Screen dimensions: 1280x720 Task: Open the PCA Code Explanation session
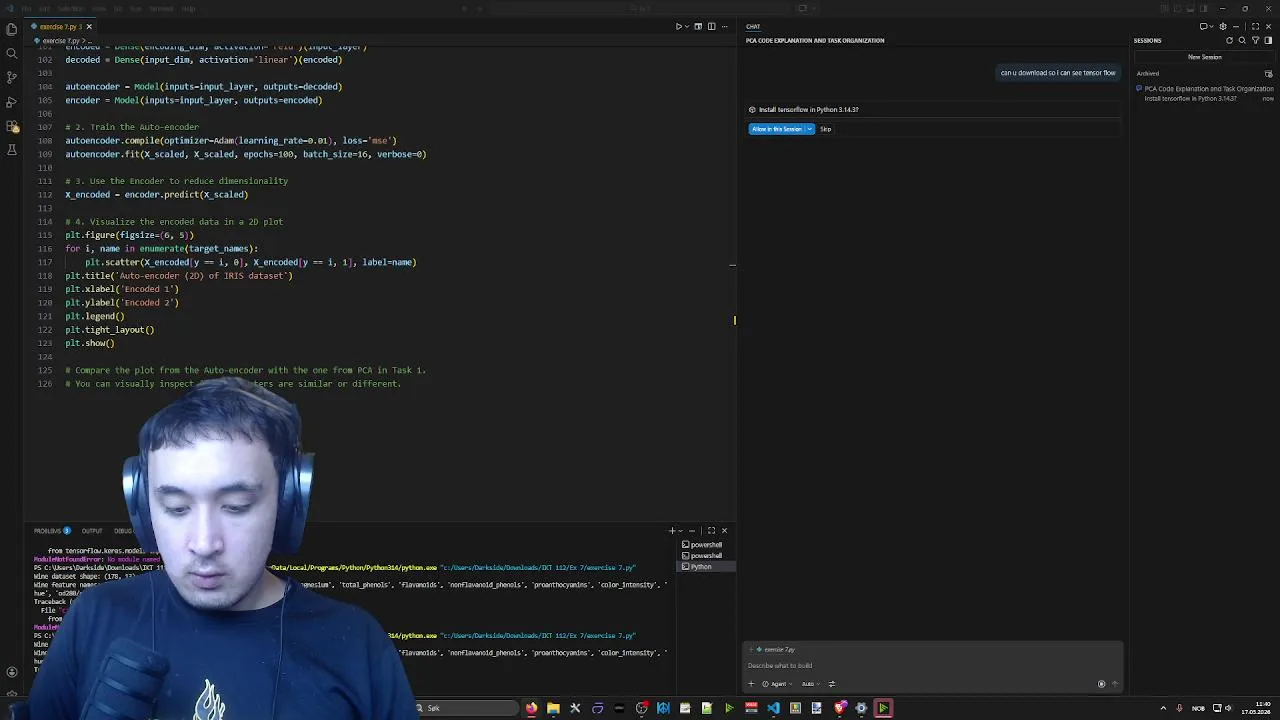click(x=1205, y=93)
